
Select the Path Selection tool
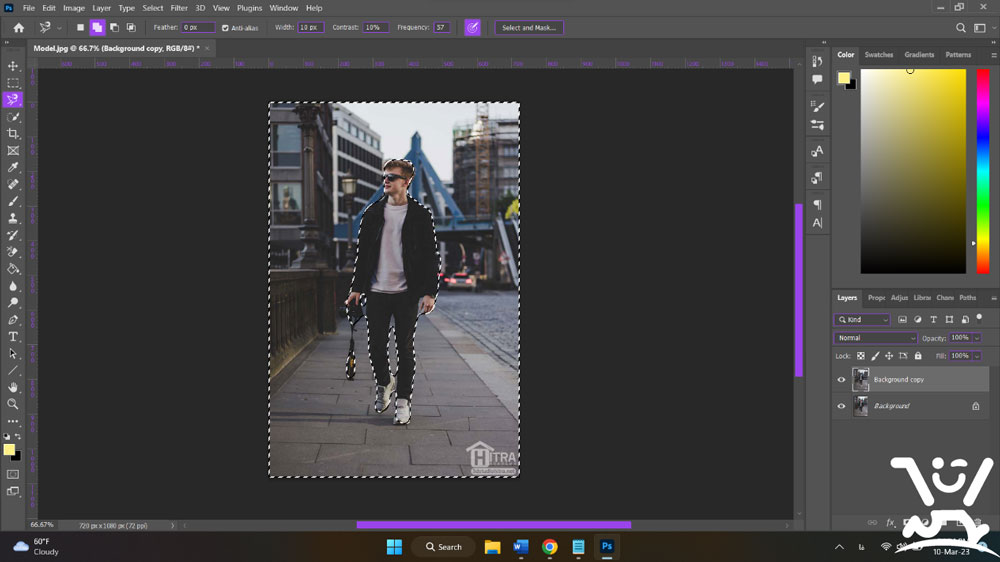(x=13, y=353)
